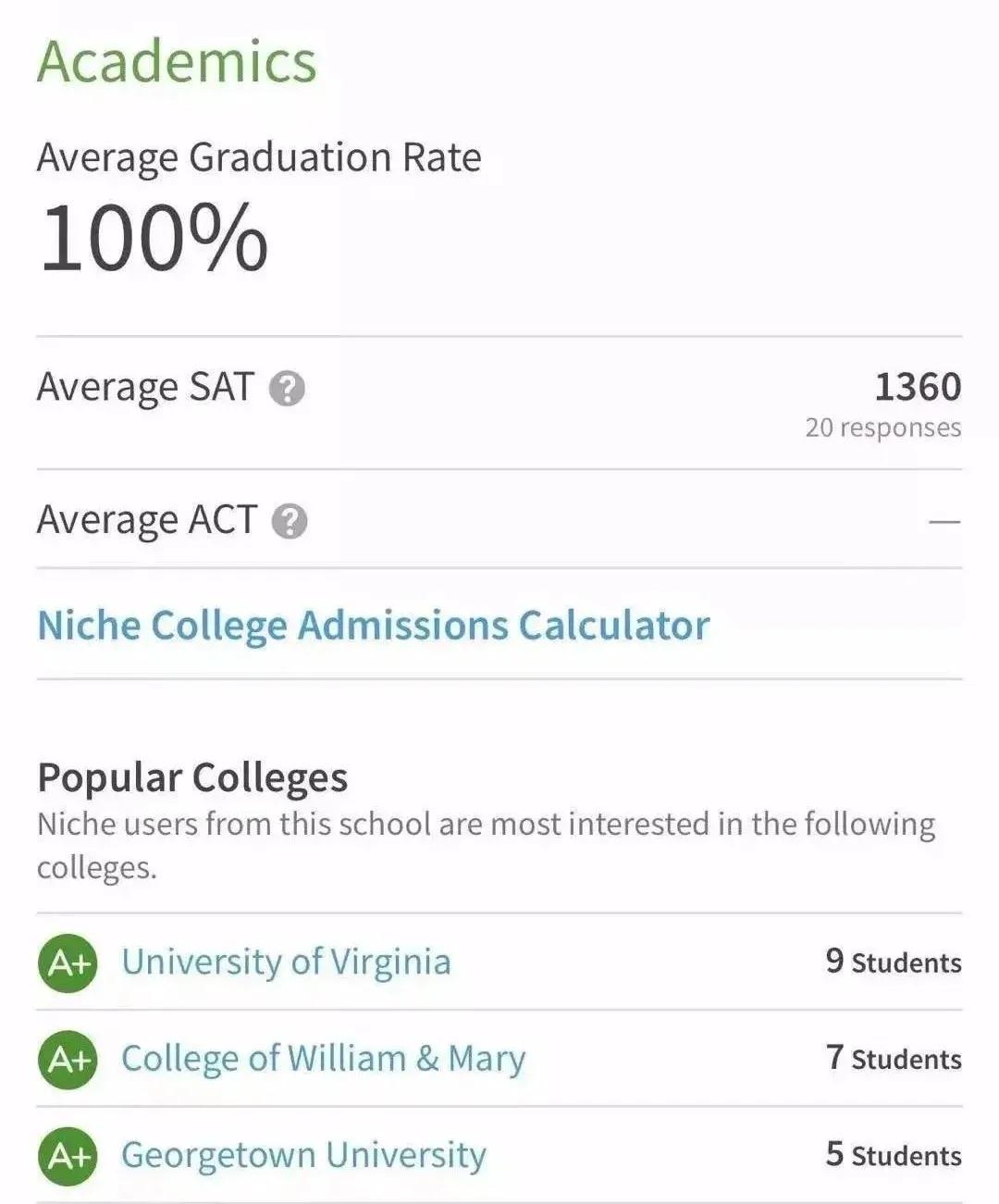The height and width of the screenshot is (1204, 999).
Task: Click College of William & Mary A+ badge
Action: pyautogui.click(x=68, y=1059)
